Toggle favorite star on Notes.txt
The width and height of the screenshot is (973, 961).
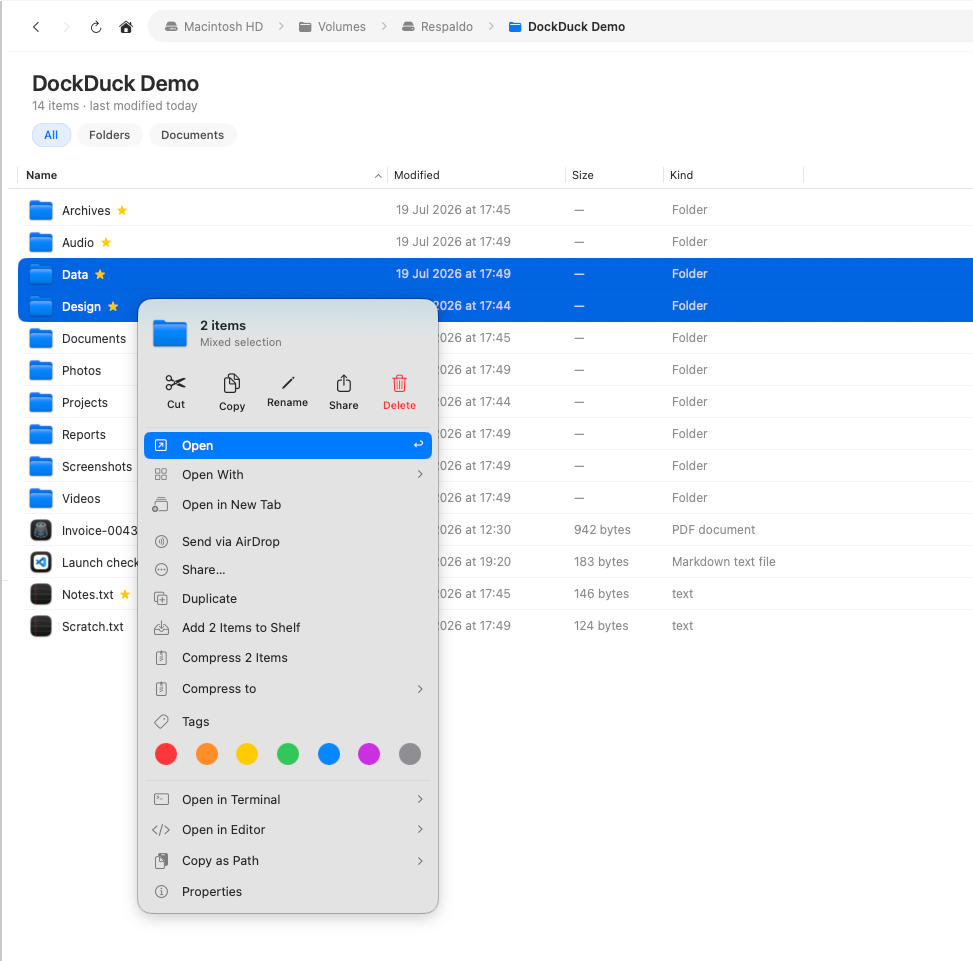(125, 594)
